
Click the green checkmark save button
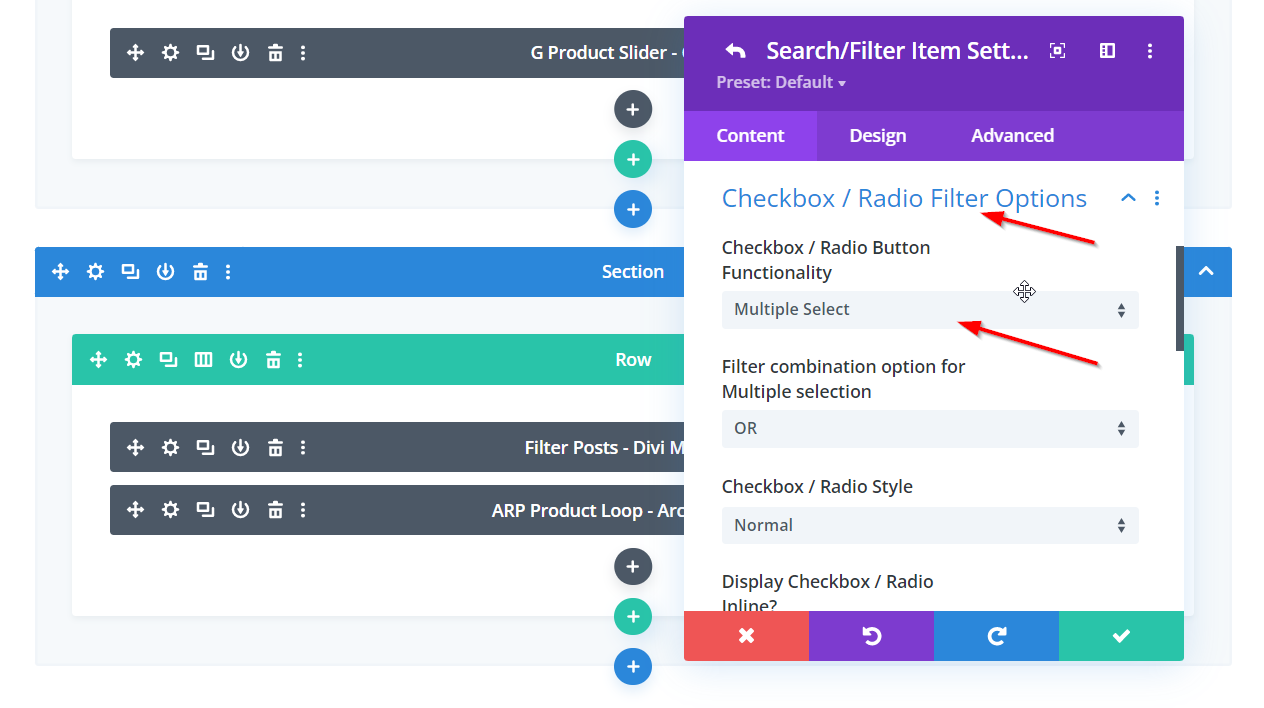click(x=1121, y=636)
